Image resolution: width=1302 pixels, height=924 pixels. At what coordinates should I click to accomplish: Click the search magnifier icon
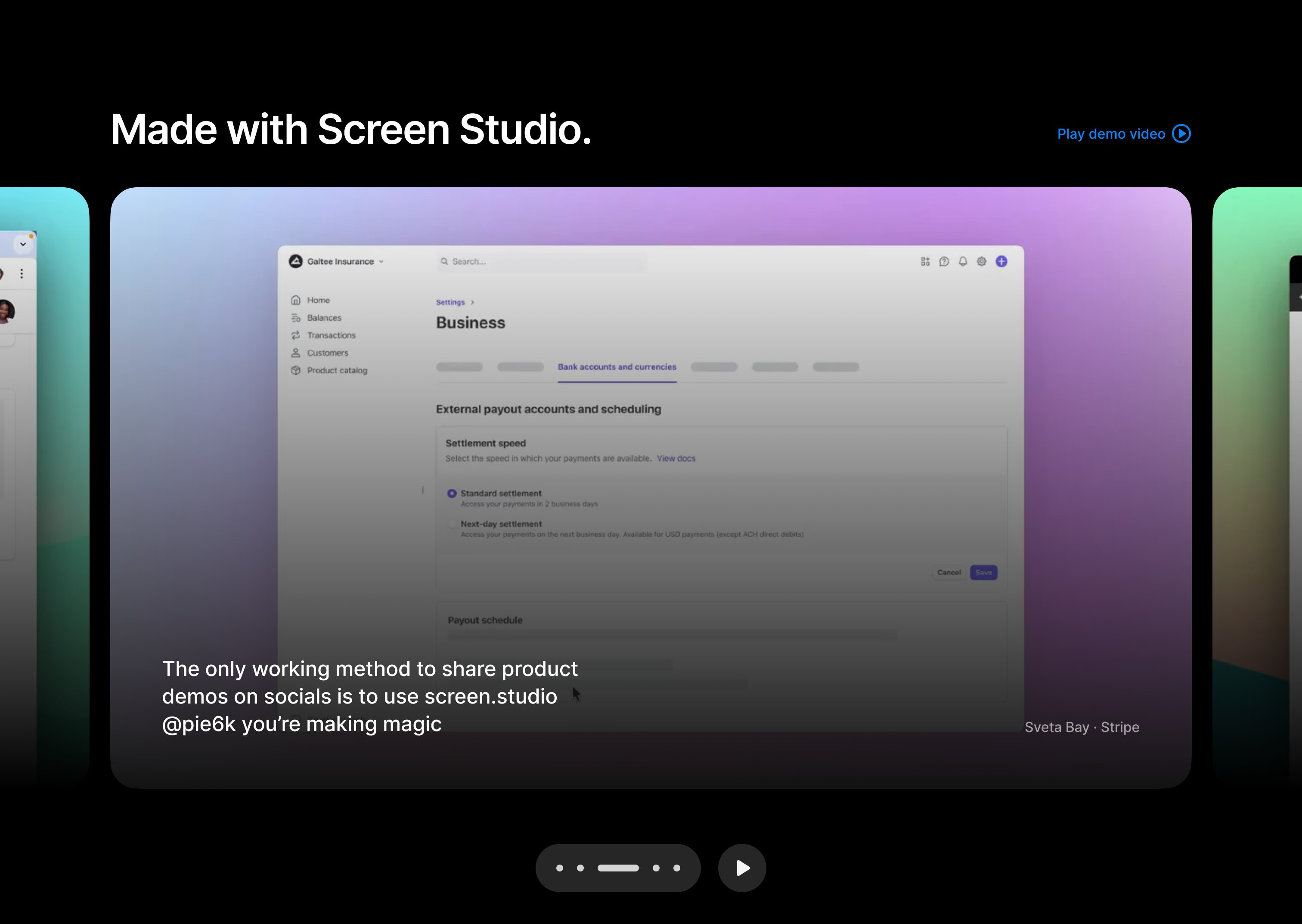pyautogui.click(x=444, y=262)
